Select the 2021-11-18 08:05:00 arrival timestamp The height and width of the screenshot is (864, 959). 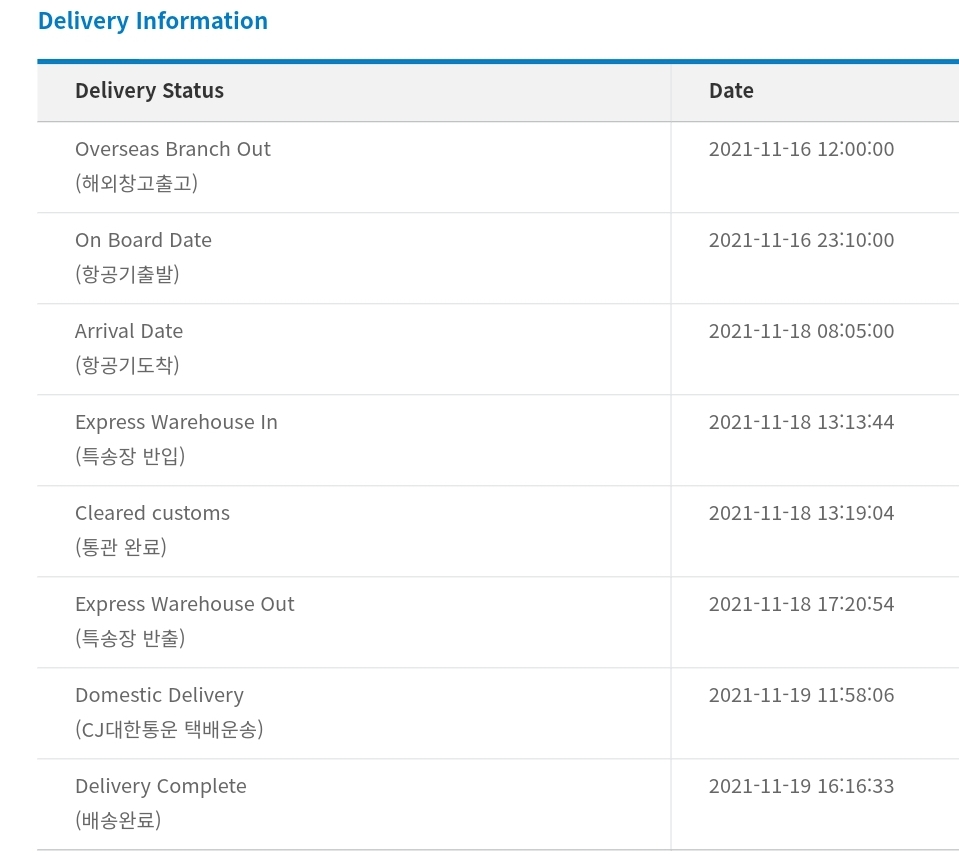801,332
